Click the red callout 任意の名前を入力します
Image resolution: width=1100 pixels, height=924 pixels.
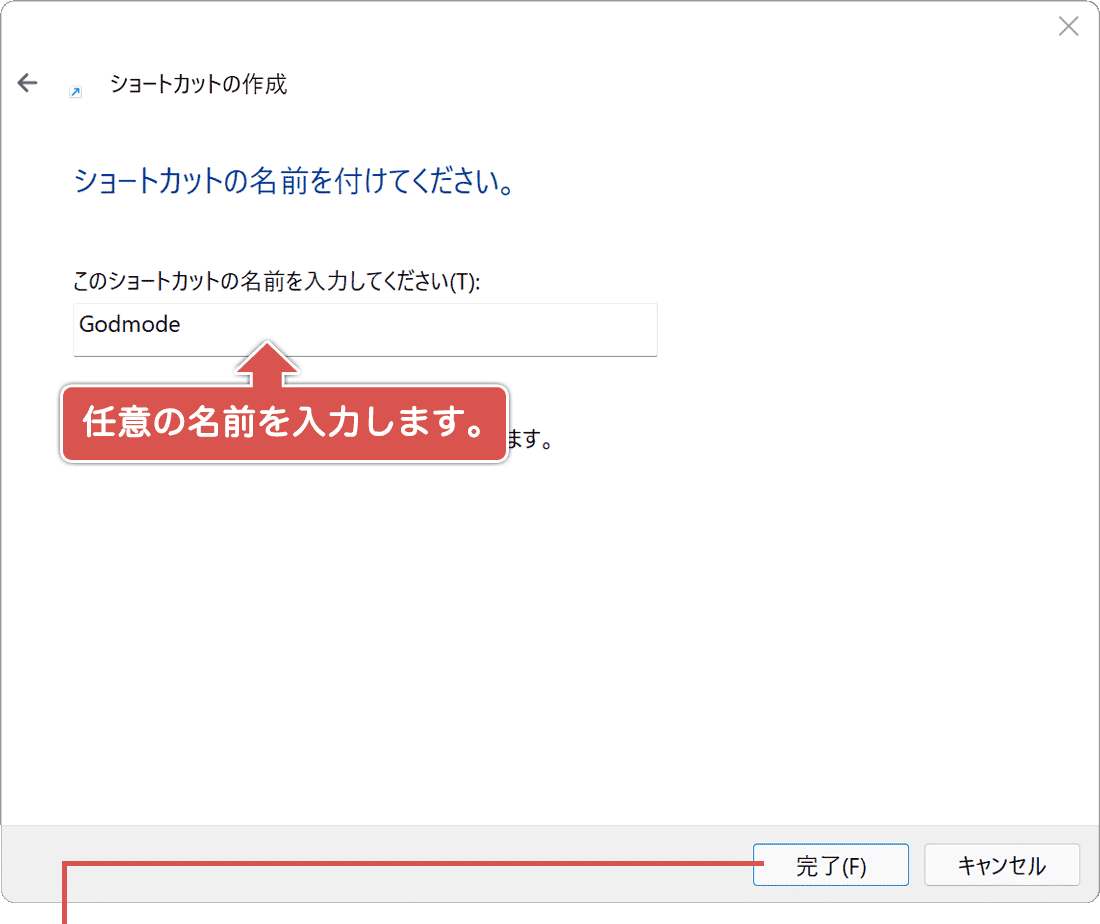pos(285,424)
